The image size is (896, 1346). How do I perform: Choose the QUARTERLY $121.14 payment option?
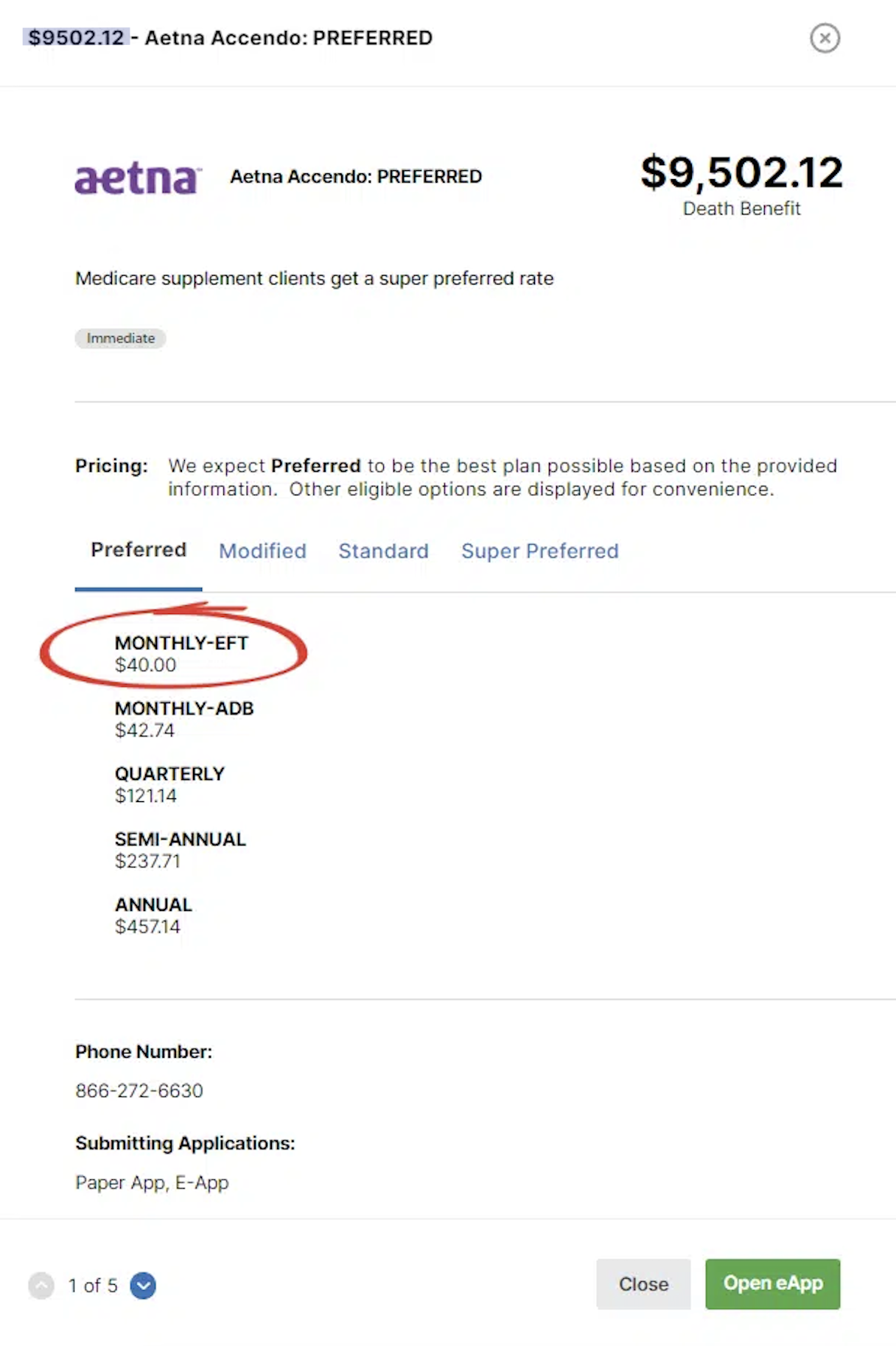pyautogui.click(x=169, y=784)
